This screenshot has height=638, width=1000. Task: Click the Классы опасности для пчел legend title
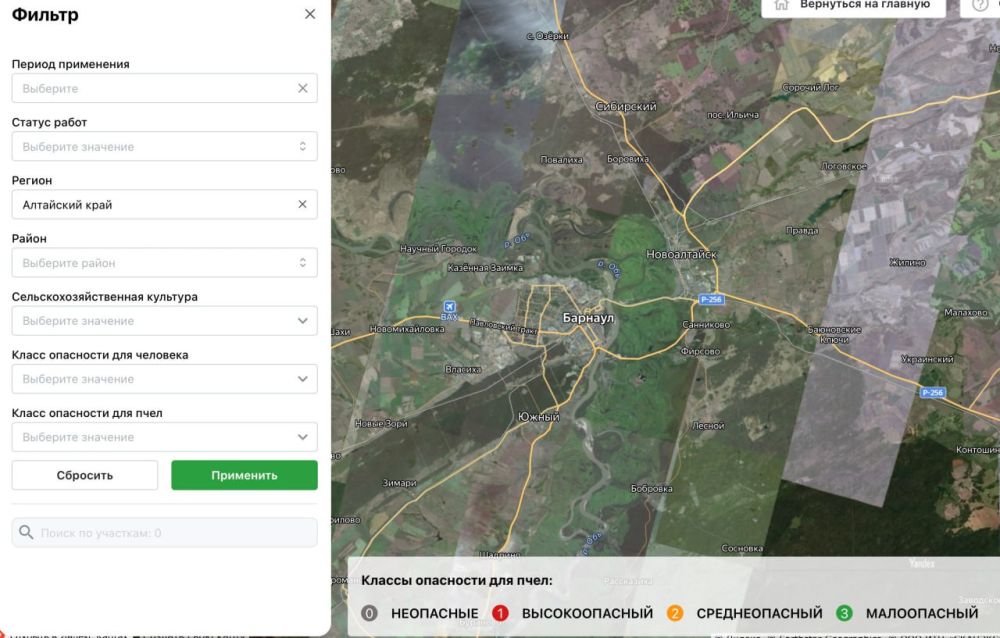pos(457,581)
